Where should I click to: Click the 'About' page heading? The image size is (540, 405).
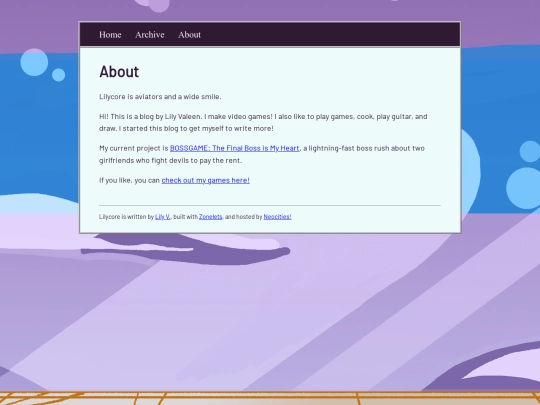[119, 72]
